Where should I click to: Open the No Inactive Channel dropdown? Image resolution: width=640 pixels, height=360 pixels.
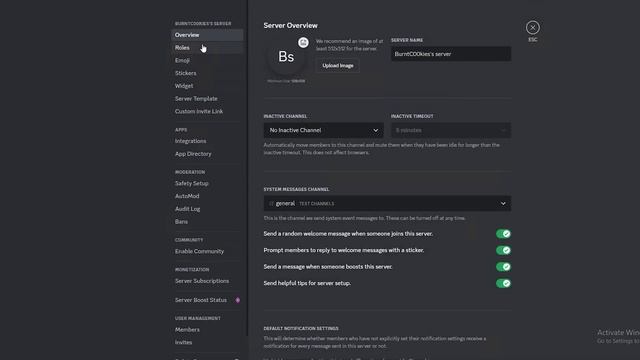[323, 130]
